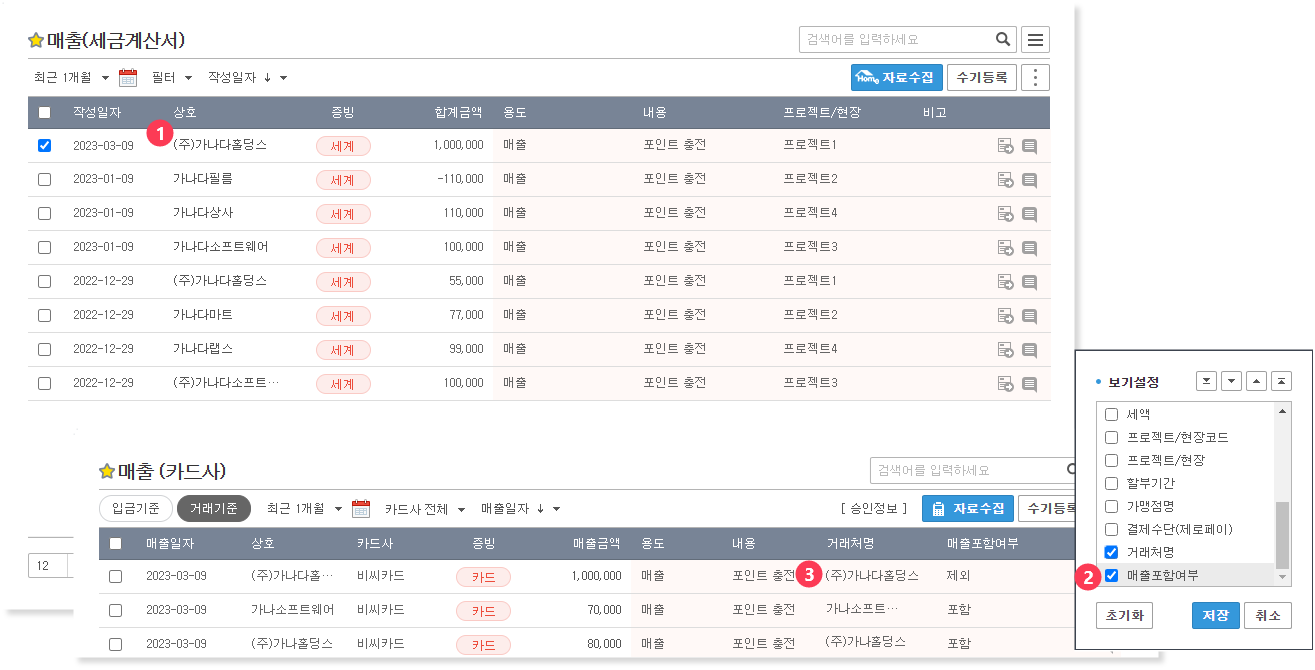Click the hamburger menu icon beside the top search box
The width and height of the screenshot is (1315, 670).
tap(1035, 40)
